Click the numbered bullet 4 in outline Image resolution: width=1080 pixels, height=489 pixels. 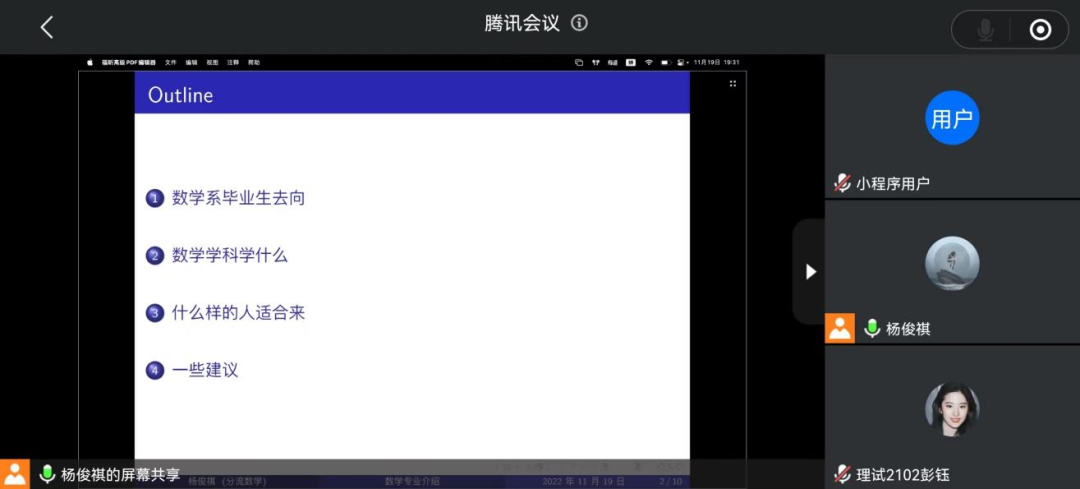point(155,371)
